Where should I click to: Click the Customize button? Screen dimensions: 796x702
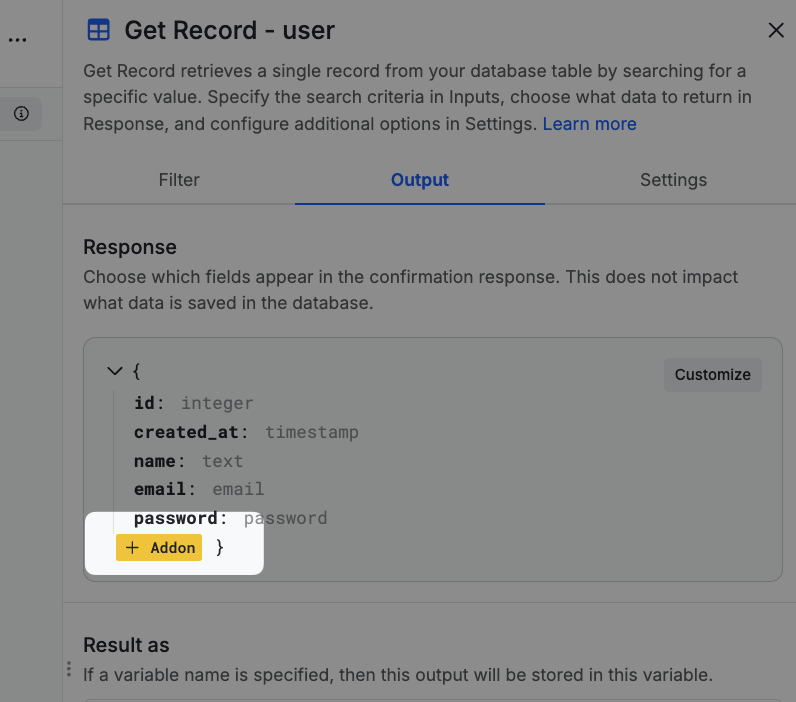(x=712, y=375)
